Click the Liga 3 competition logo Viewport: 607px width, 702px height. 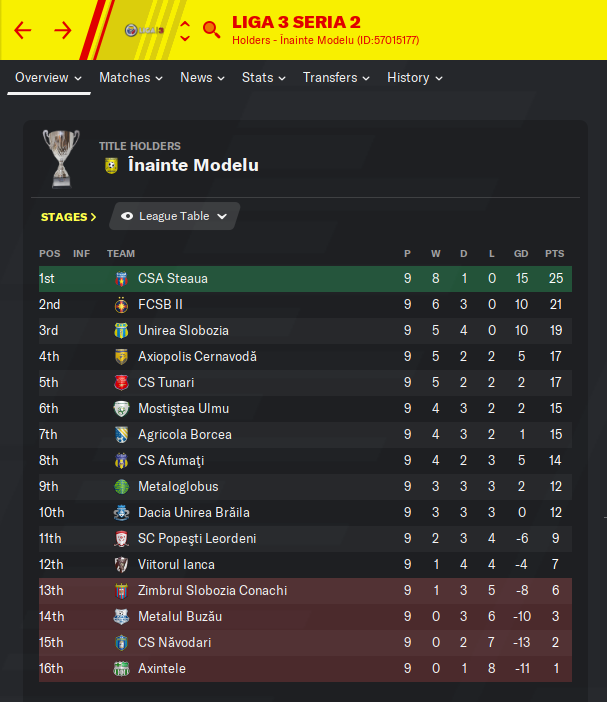pyautogui.click(x=144, y=30)
